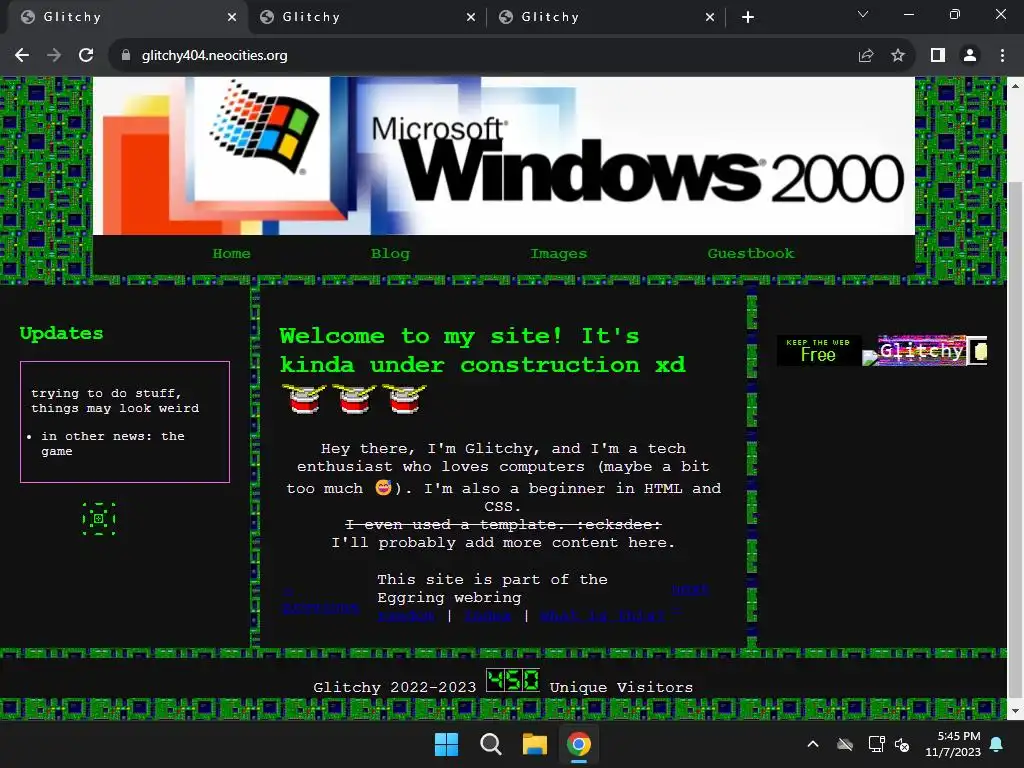This screenshot has height=768, width=1024.
Task: Switch to the third Glitchy tab
Action: 607,17
